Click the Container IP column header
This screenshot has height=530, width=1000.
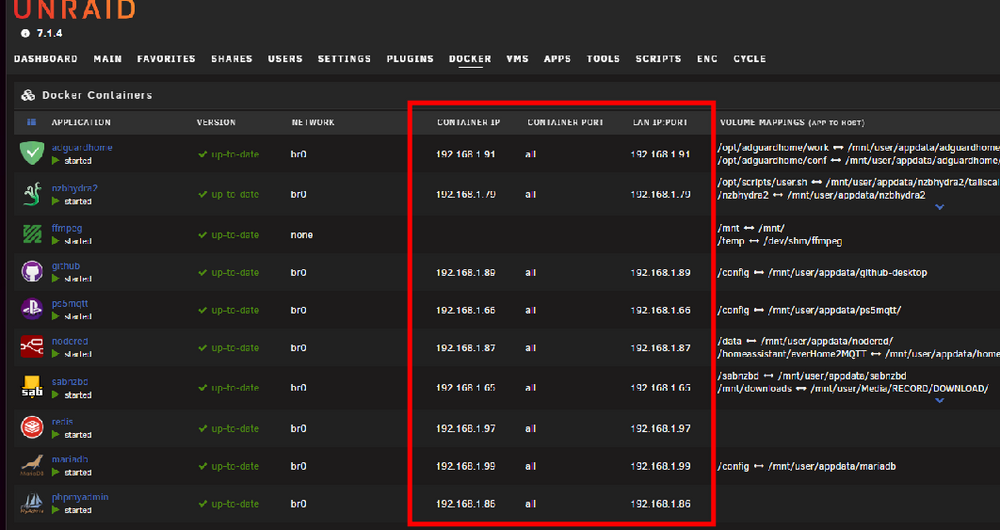pyautogui.click(x=469, y=122)
